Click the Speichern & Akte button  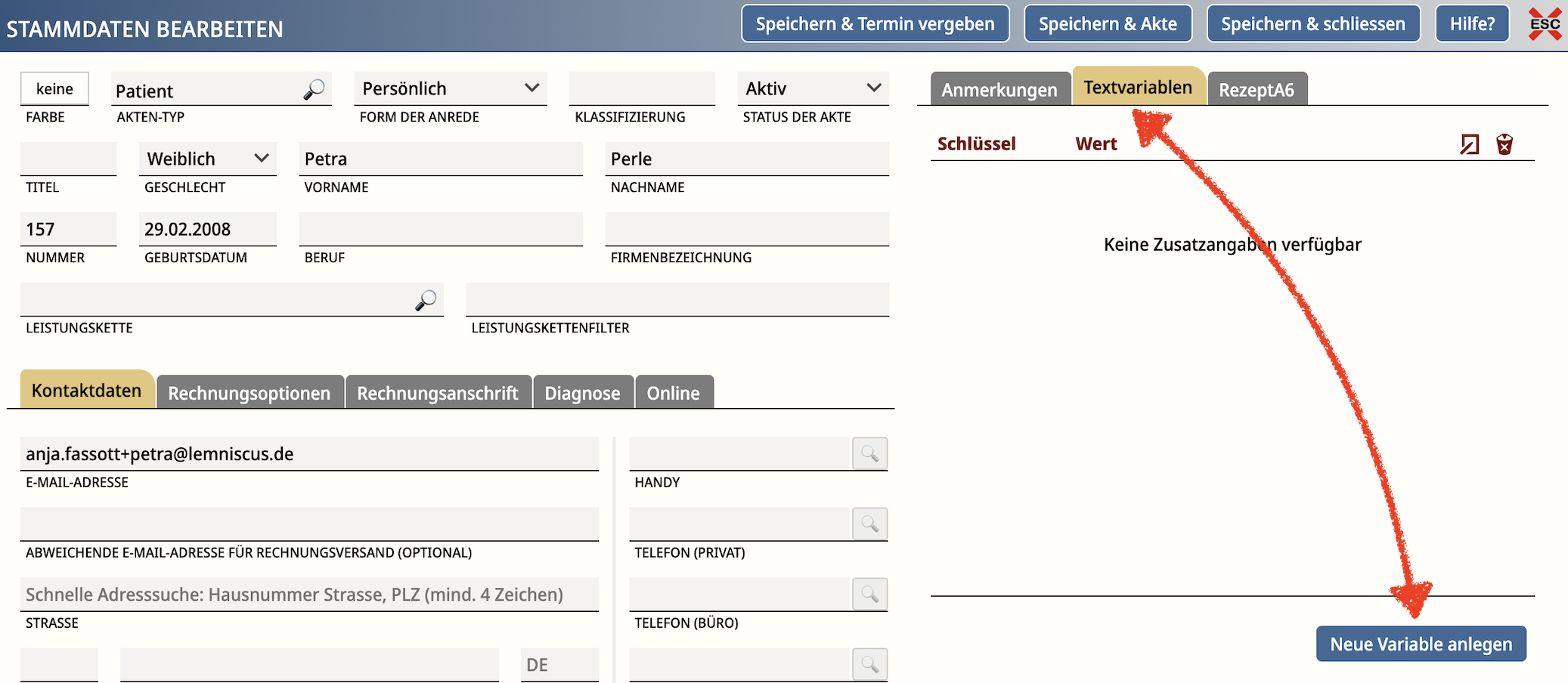click(x=1108, y=23)
